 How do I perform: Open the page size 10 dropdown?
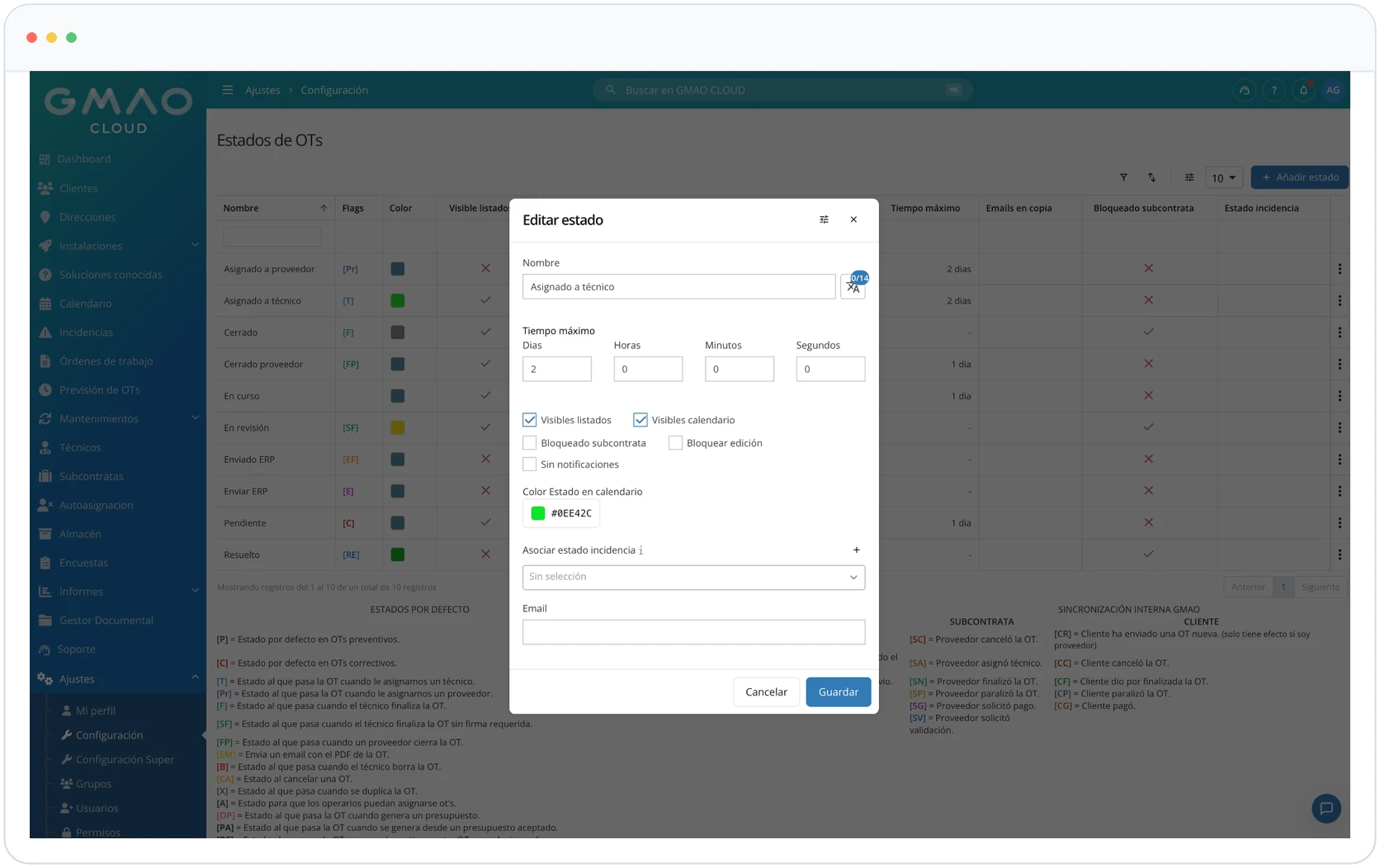point(1224,177)
